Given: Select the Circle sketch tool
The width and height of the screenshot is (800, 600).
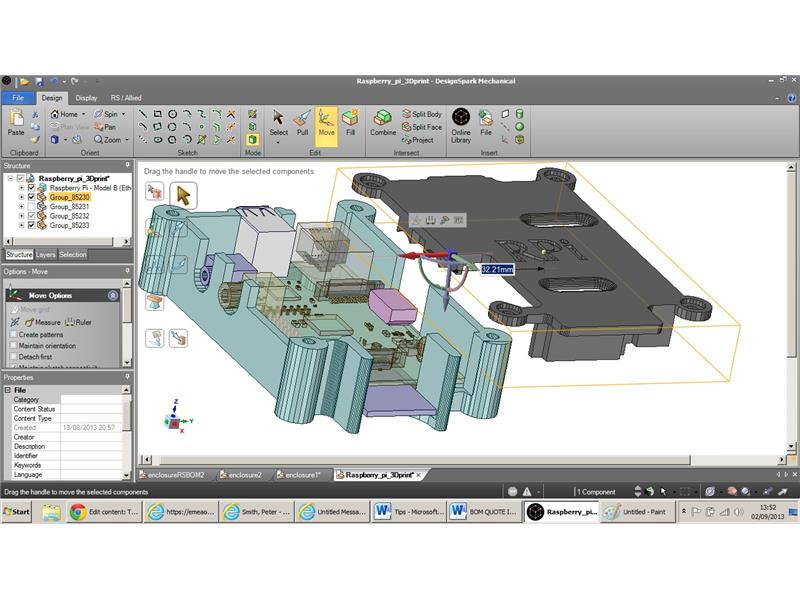Looking at the screenshot, I should pyautogui.click(x=172, y=114).
